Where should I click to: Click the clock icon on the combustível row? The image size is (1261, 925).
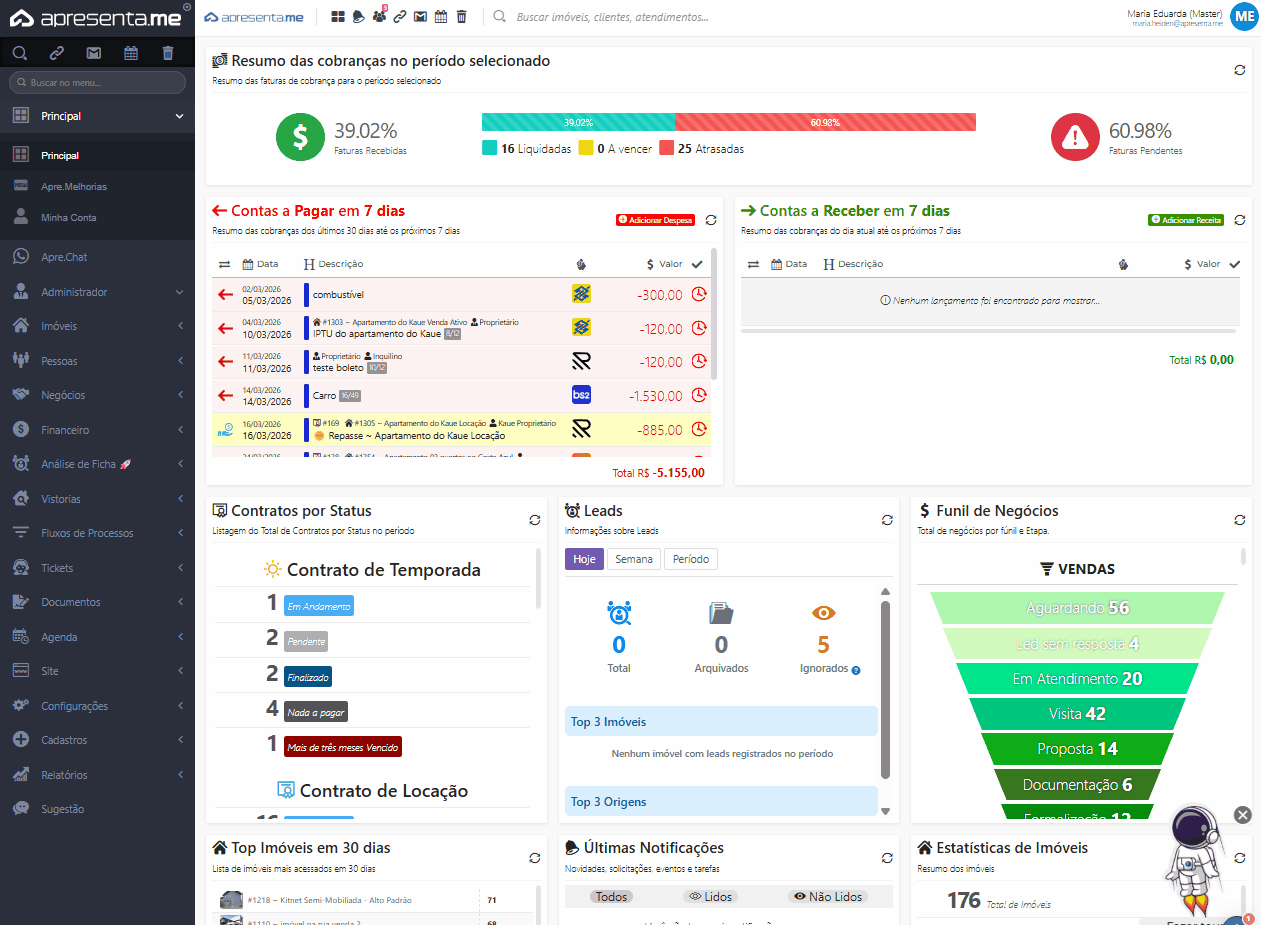pos(700,294)
